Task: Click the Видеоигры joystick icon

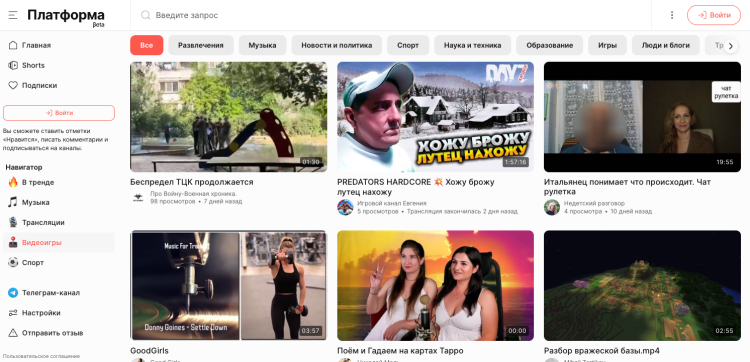Action: (x=13, y=242)
